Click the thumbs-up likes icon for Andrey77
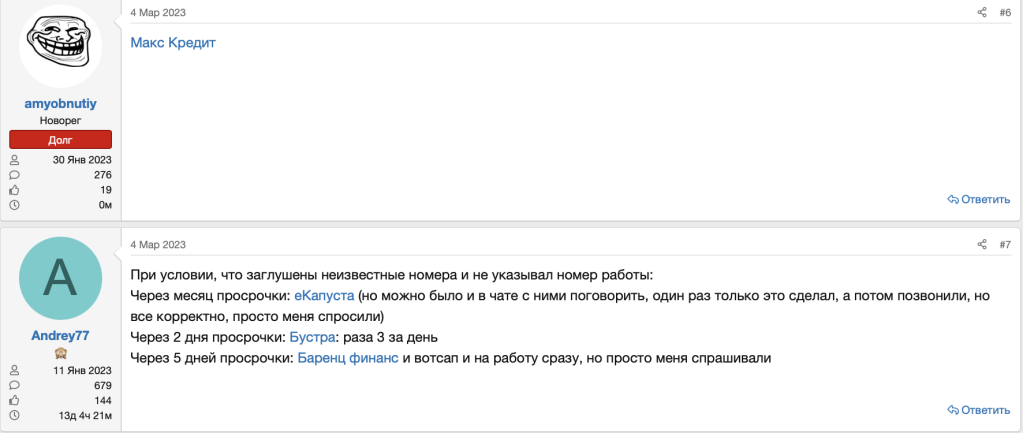The width and height of the screenshot is (1023, 433). tap(14, 400)
